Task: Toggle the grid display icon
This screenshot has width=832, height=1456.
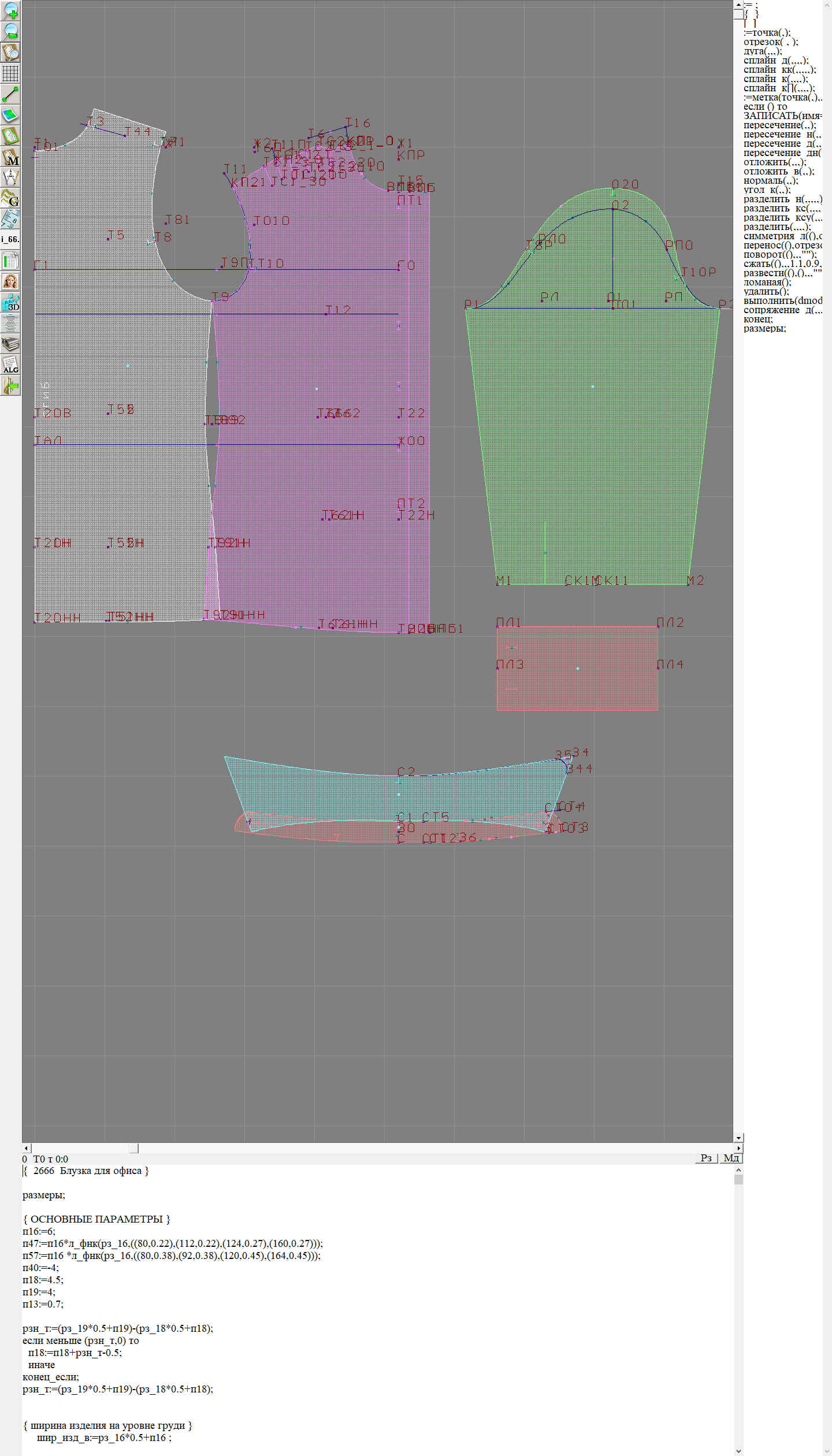Action: 10,73
